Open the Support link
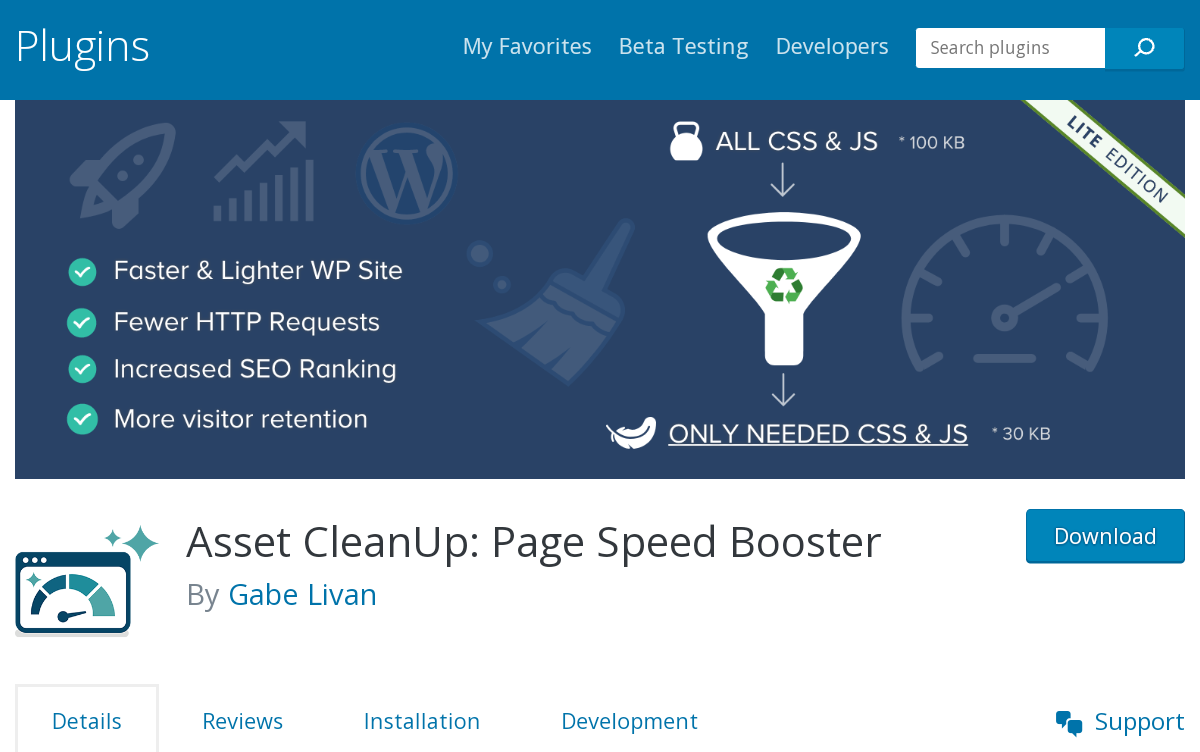1200x752 pixels. point(1139,722)
